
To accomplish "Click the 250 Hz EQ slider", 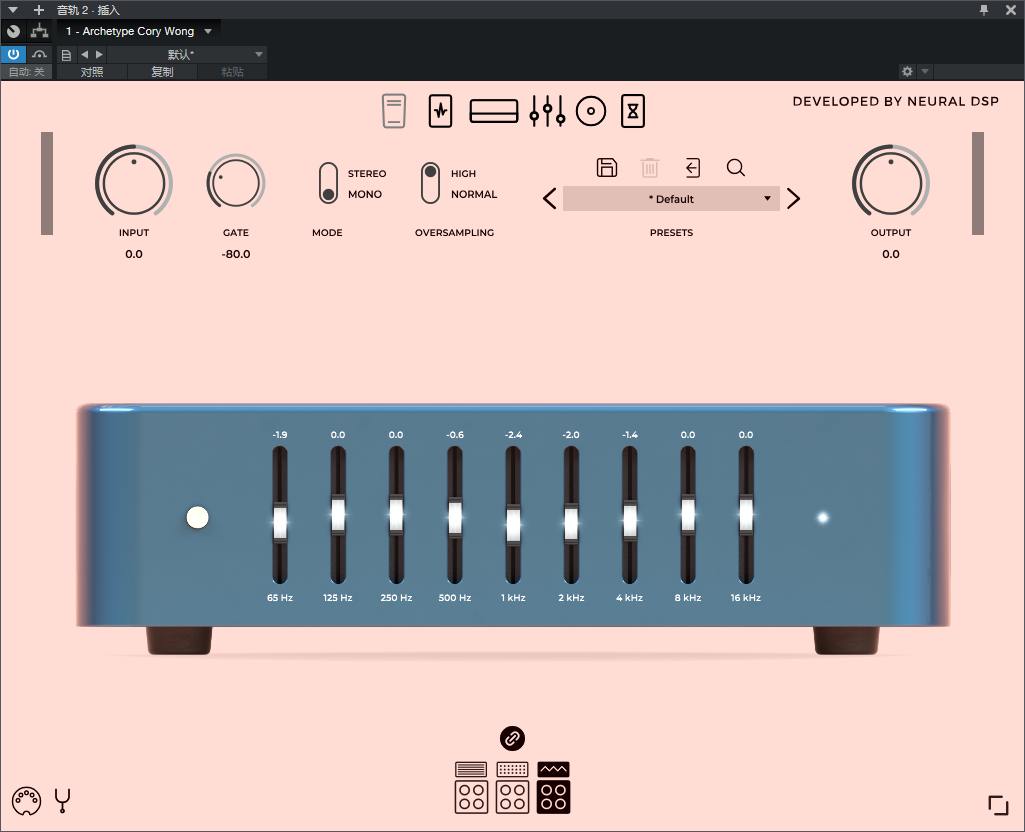I will pos(396,515).
